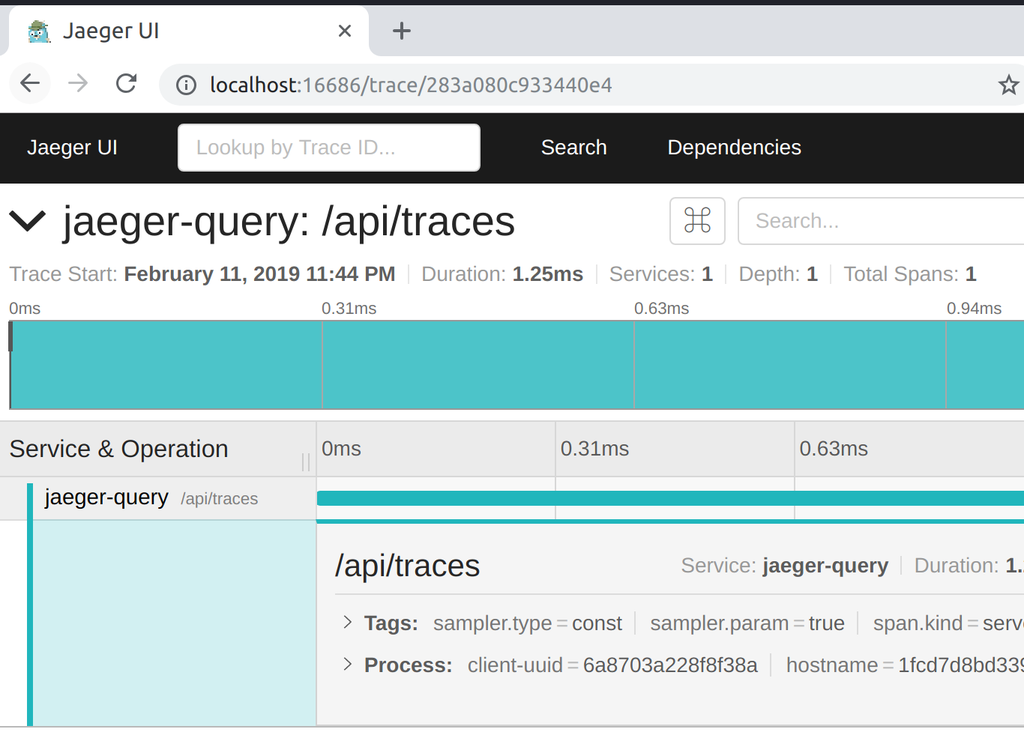Click the /api/traces span detail heading
Image resolution: width=1024 pixels, height=747 pixels.
point(408,565)
